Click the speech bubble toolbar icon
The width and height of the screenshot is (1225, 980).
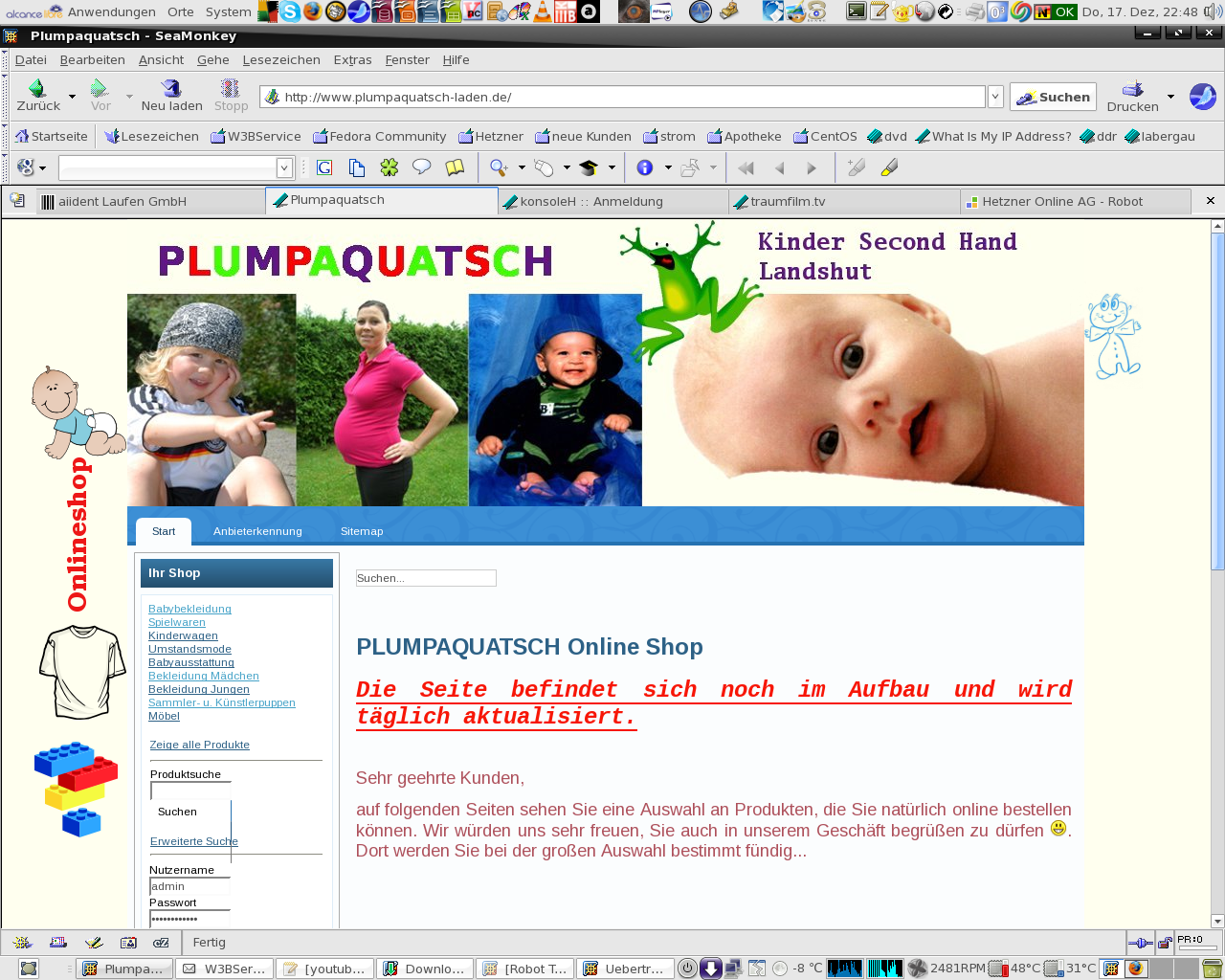pos(421,167)
